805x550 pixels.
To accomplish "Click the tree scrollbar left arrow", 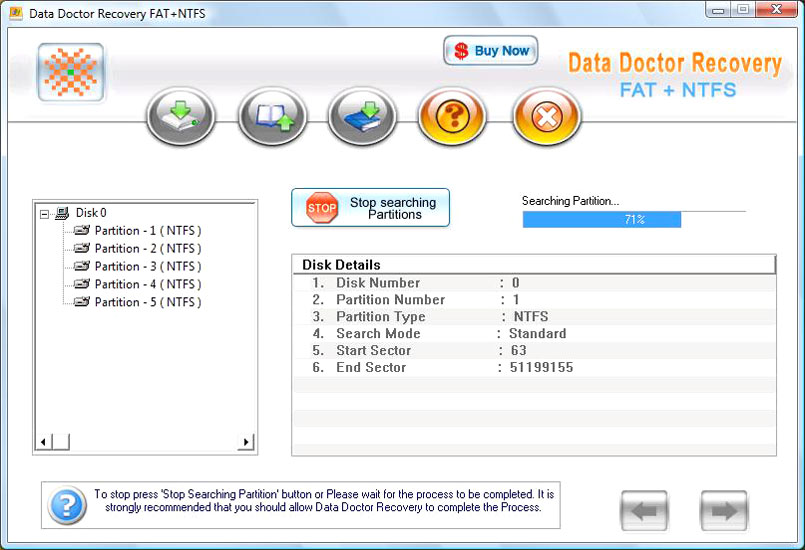I will tap(43, 442).
